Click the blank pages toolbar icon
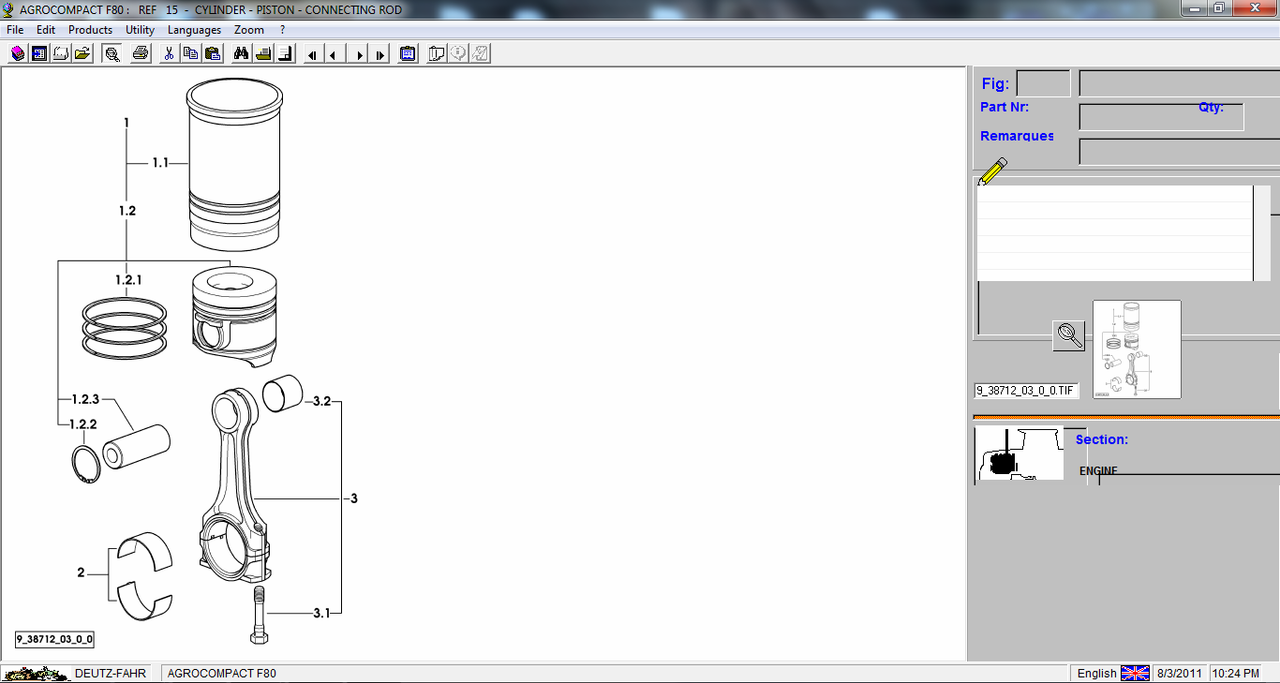Viewport: 1280px width, 683px height. point(61,54)
